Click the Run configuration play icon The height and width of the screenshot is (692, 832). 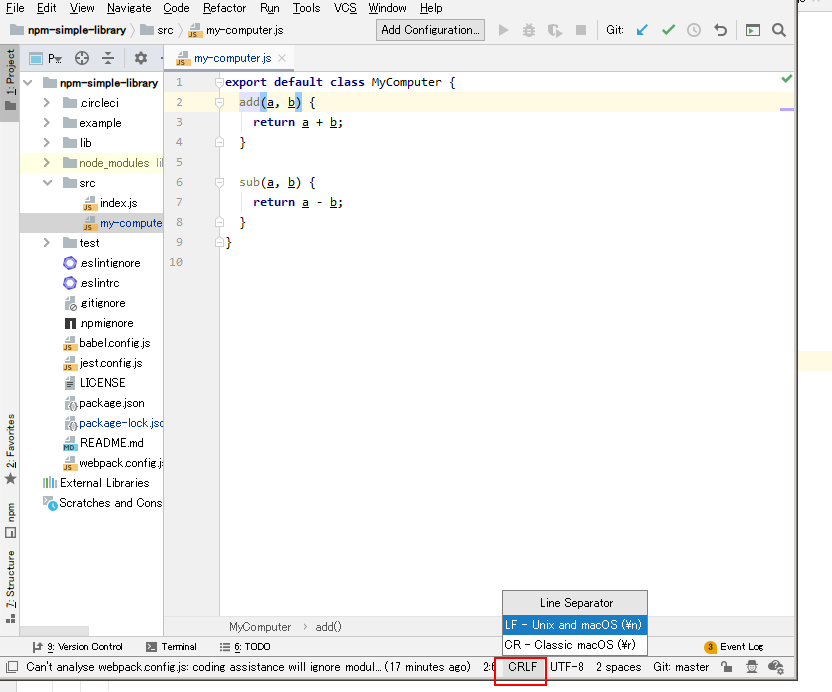point(504,30)
